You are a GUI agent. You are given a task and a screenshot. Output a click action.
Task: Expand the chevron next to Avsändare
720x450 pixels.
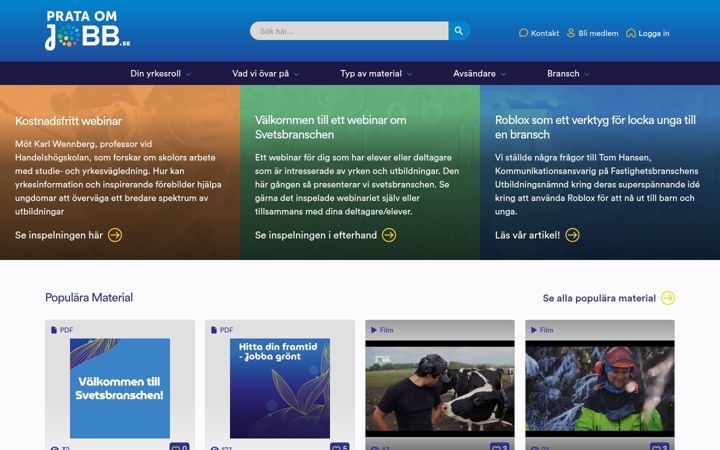pos(503,74)
